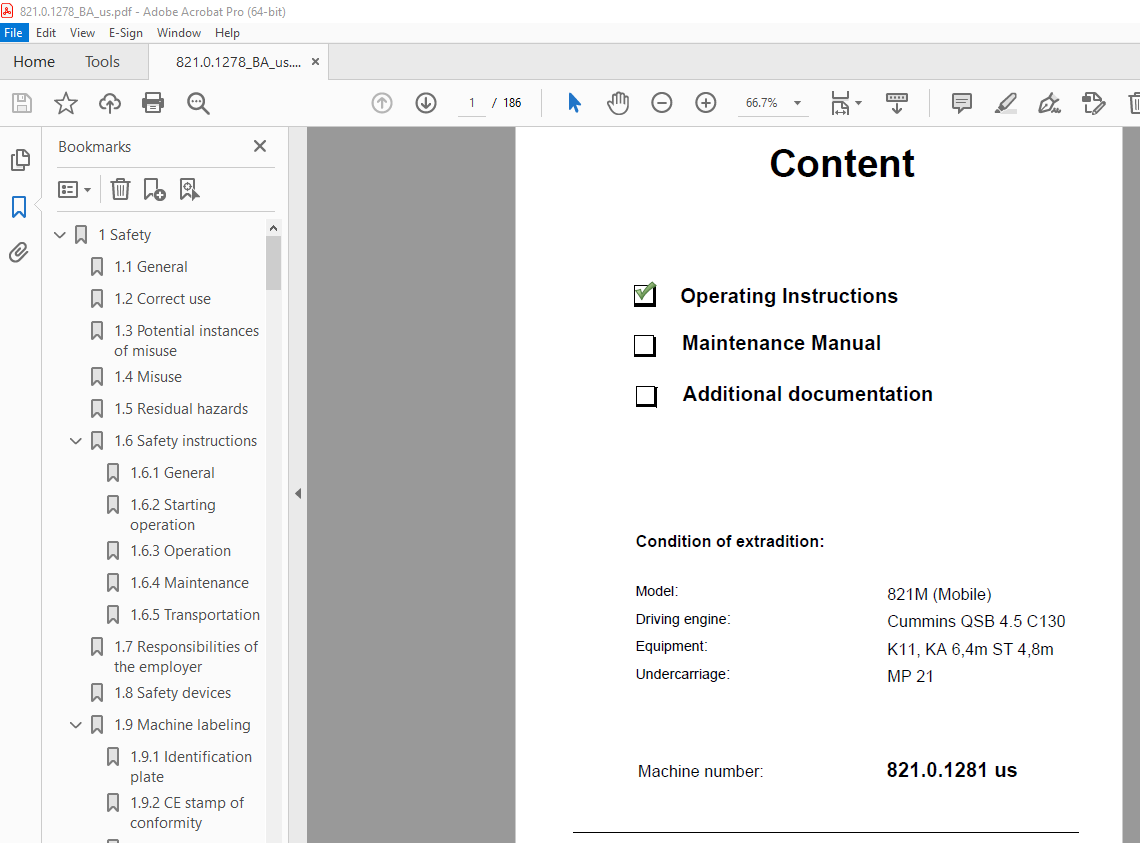Check the Operating Instructions checkbox

[645, 295]
